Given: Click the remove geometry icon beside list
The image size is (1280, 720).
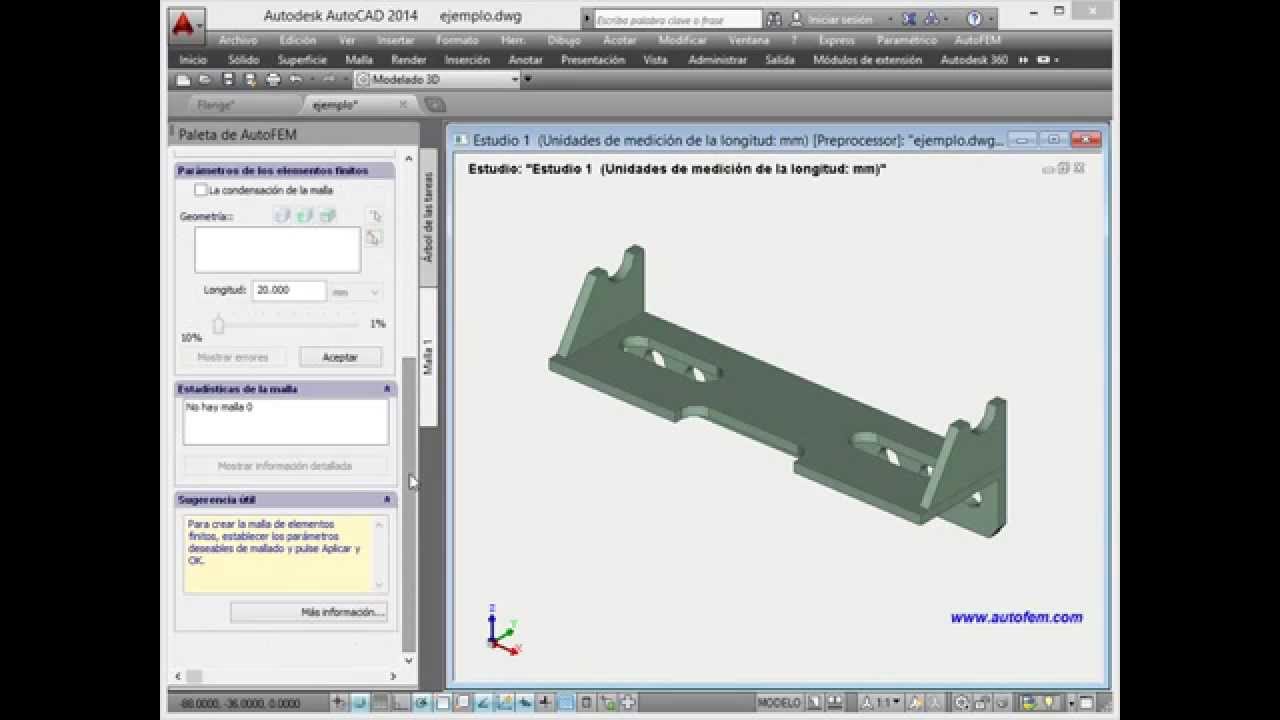Looking at the screenshot, I should click(374, 238).
